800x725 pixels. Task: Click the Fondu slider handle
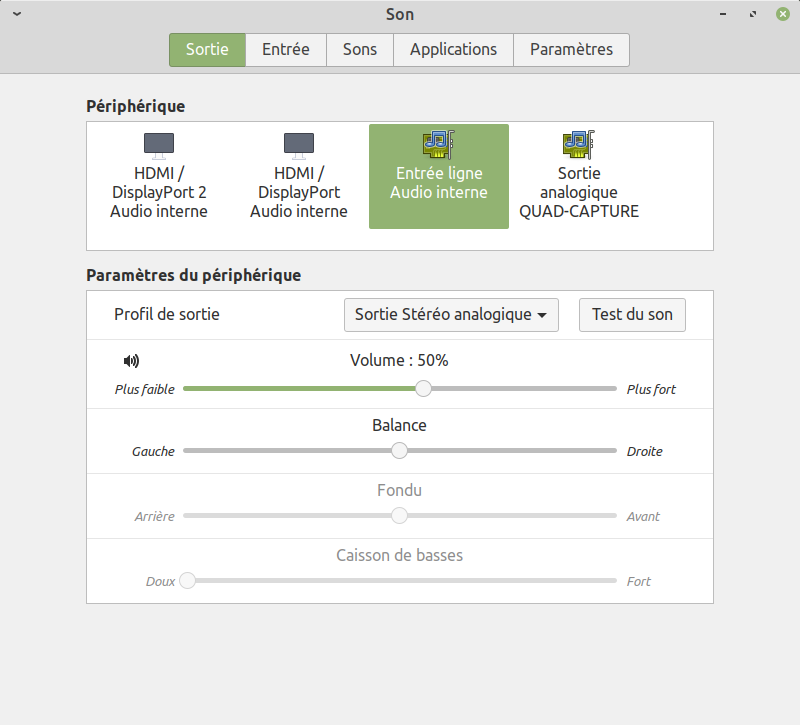[x=399, y=515]
